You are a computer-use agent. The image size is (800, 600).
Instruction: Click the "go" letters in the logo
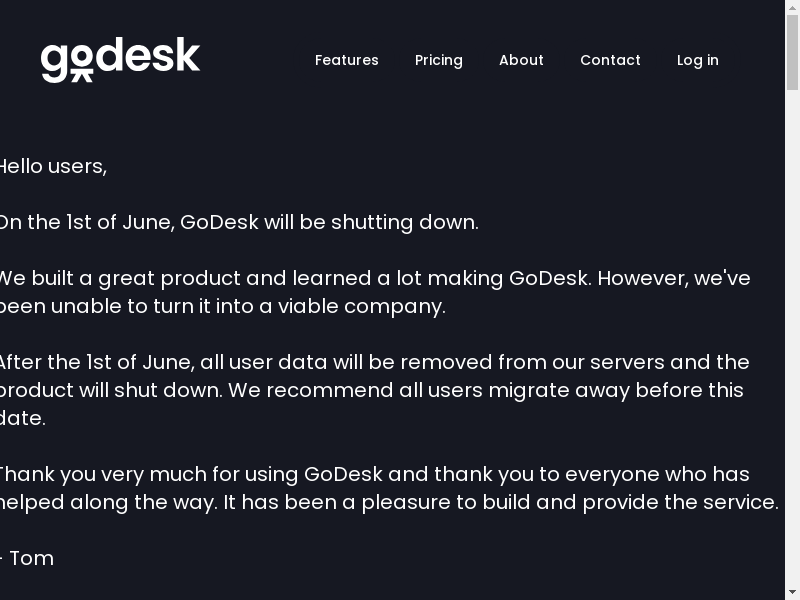tap(68, 62)
